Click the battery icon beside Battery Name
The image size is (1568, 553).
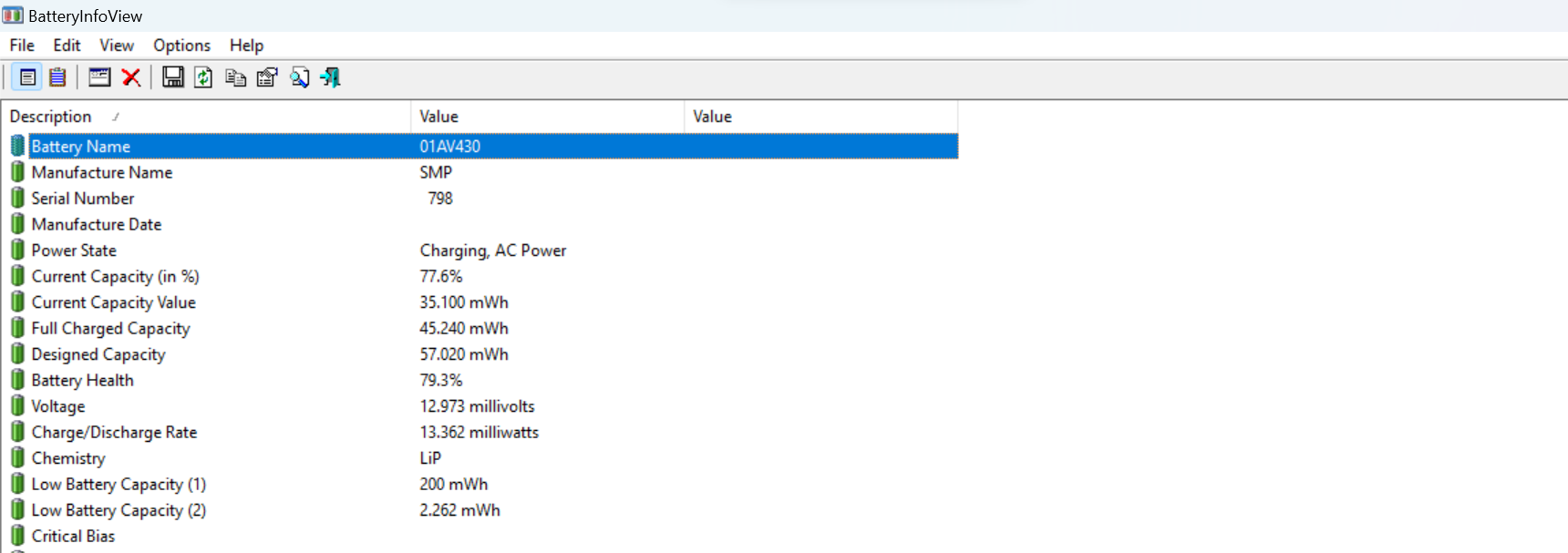(17, 146)
